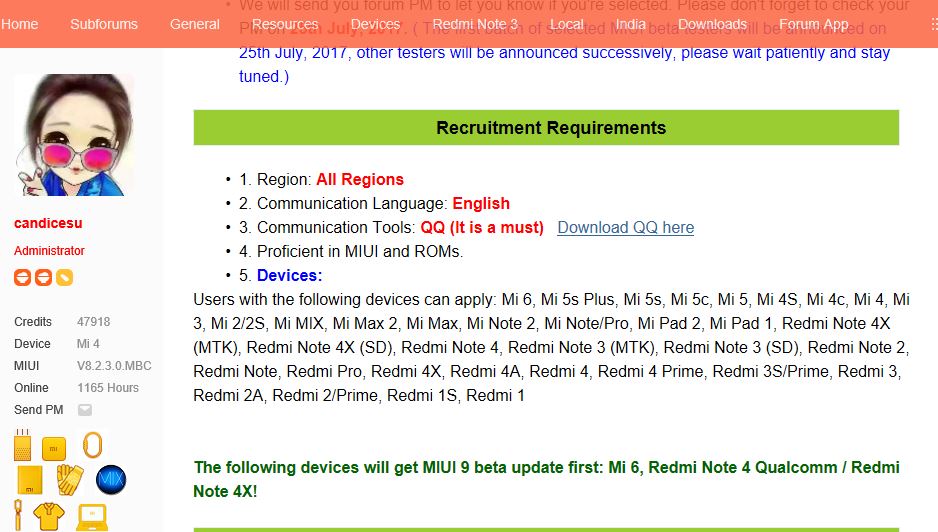Open the Downloads navigation item
Viewport: 938px width, 532px height.
pyautogui.click(x=712, y=24)
